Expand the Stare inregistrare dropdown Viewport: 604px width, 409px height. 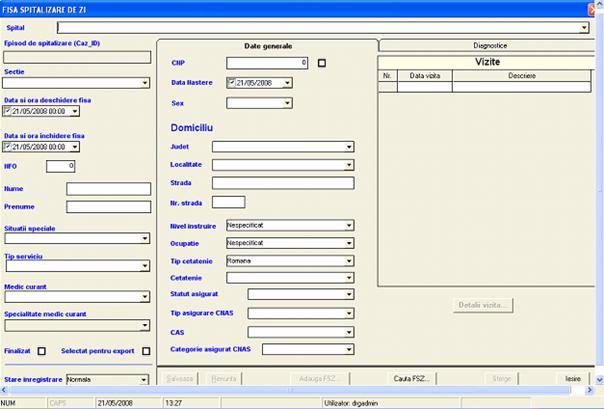click(x=146, y=380)
